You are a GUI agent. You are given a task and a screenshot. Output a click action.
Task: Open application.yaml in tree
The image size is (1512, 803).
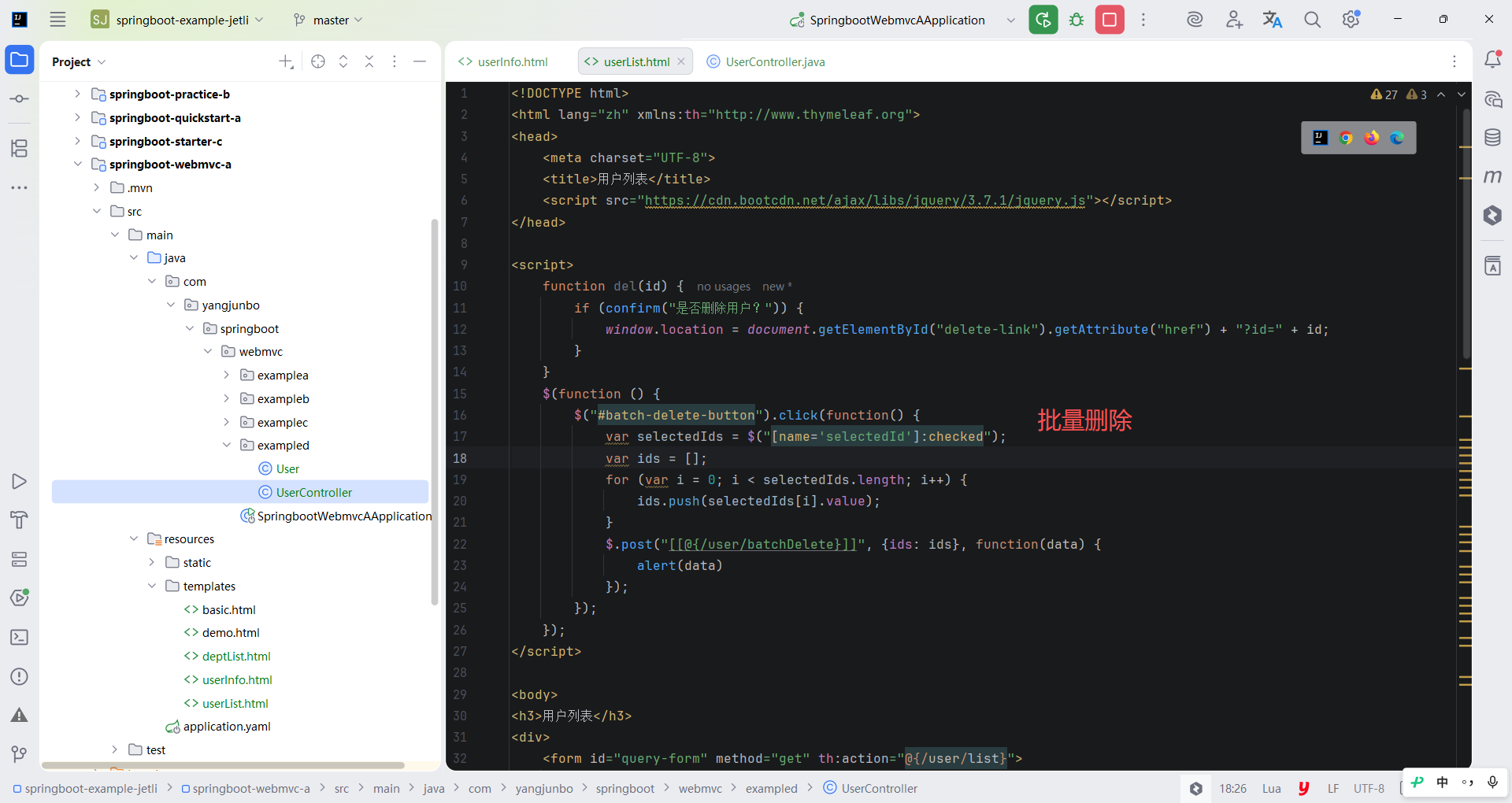point(227,726)
